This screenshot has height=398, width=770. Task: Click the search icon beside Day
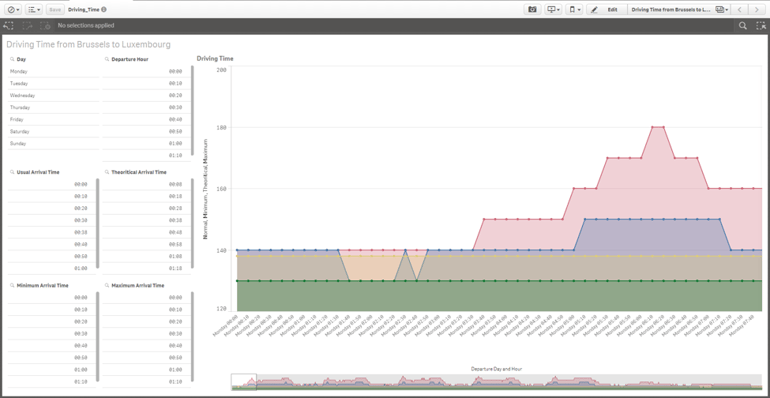[x=12, y=59]
